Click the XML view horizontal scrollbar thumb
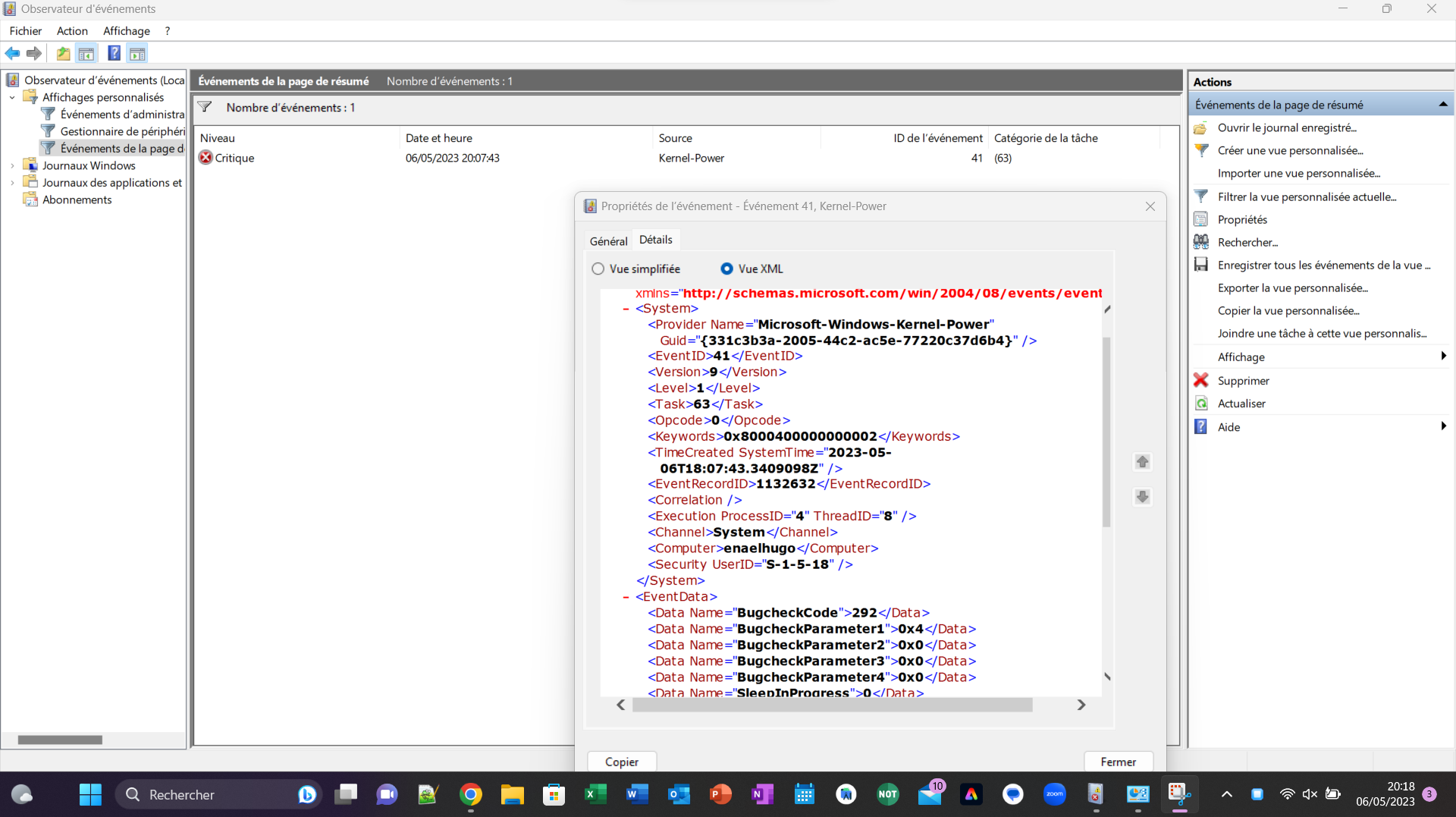1456x817 pixels. (x=832, y=705)
